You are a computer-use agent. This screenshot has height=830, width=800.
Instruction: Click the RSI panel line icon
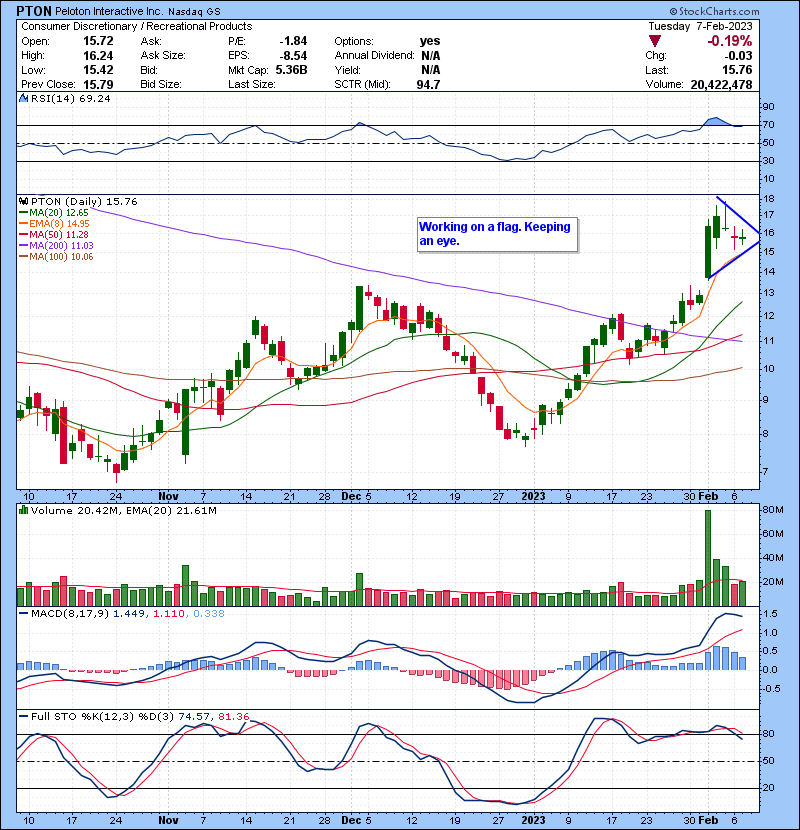[23, 98]
